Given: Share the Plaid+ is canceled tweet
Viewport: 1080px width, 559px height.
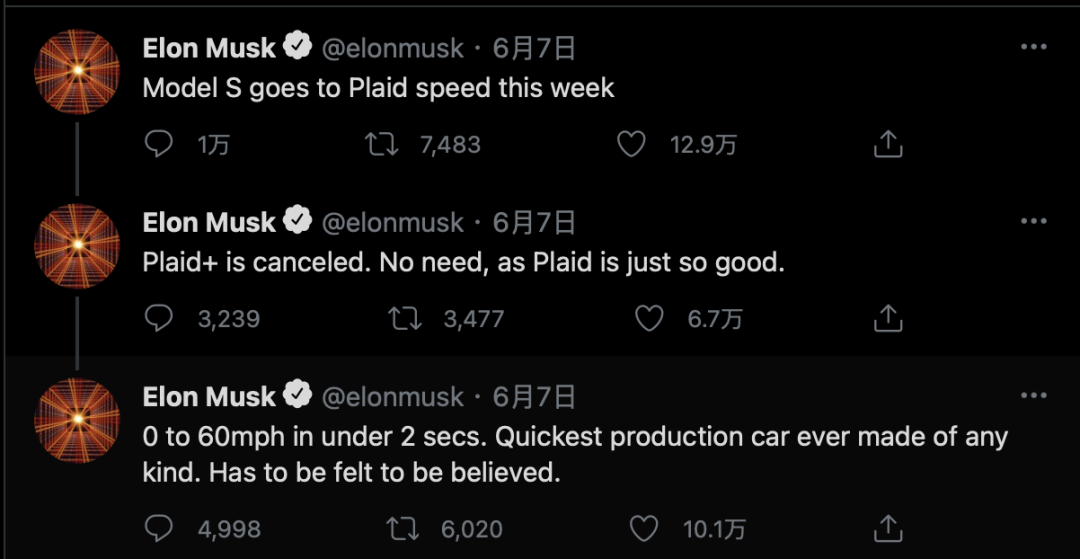Looking at the screenshot, I should click(888, 319).
